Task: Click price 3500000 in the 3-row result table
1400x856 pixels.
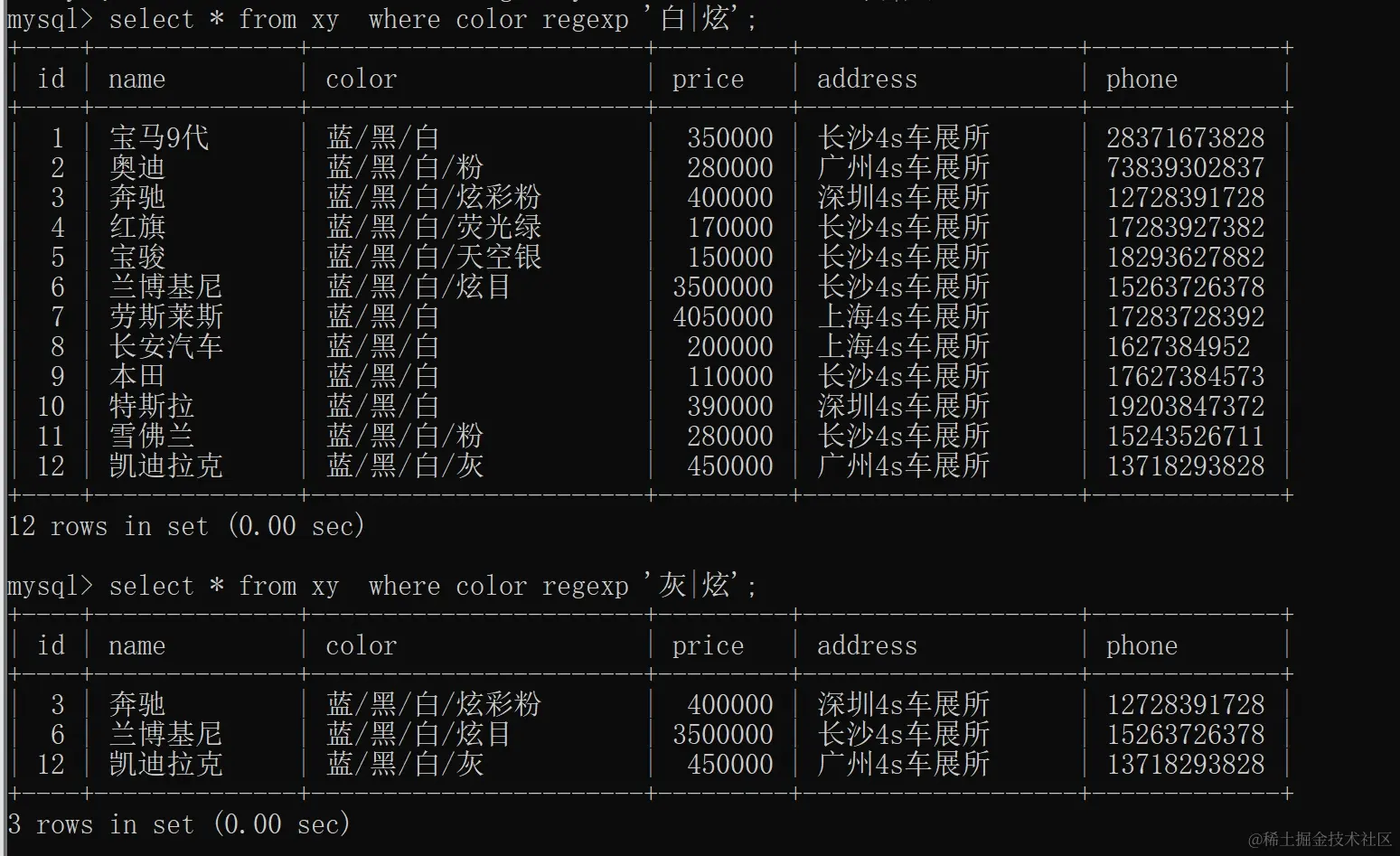Action: coord(723,734)
